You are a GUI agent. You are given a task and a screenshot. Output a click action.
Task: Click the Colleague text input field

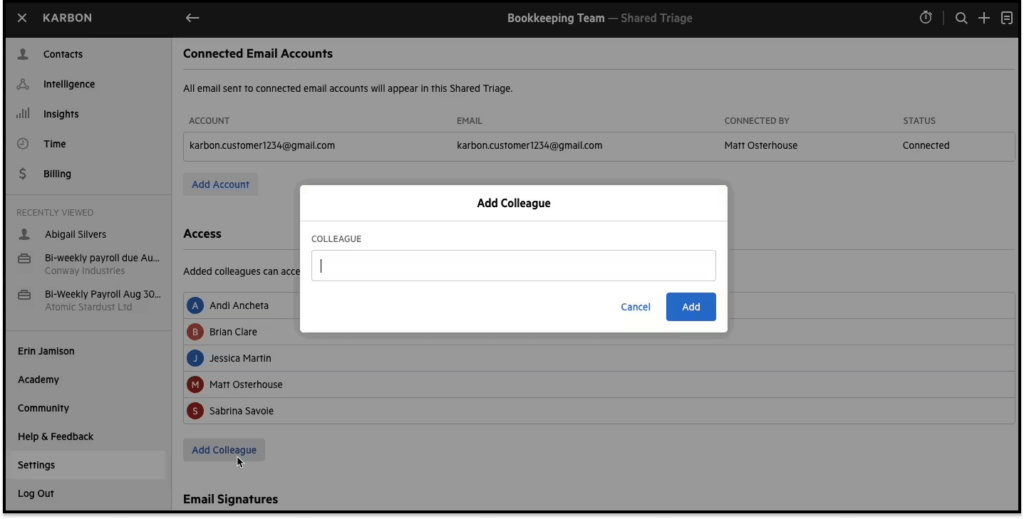513,266
